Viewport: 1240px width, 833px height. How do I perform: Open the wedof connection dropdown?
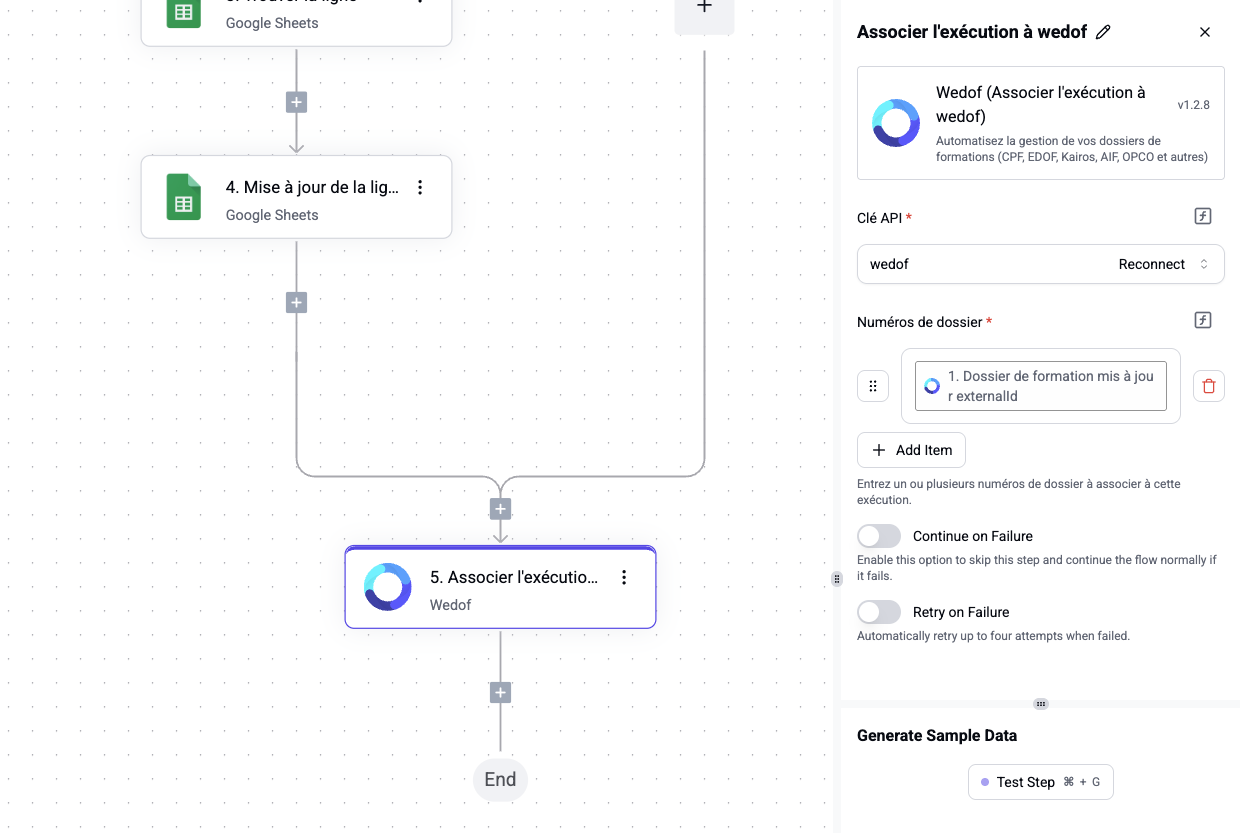click(1204, 265)
